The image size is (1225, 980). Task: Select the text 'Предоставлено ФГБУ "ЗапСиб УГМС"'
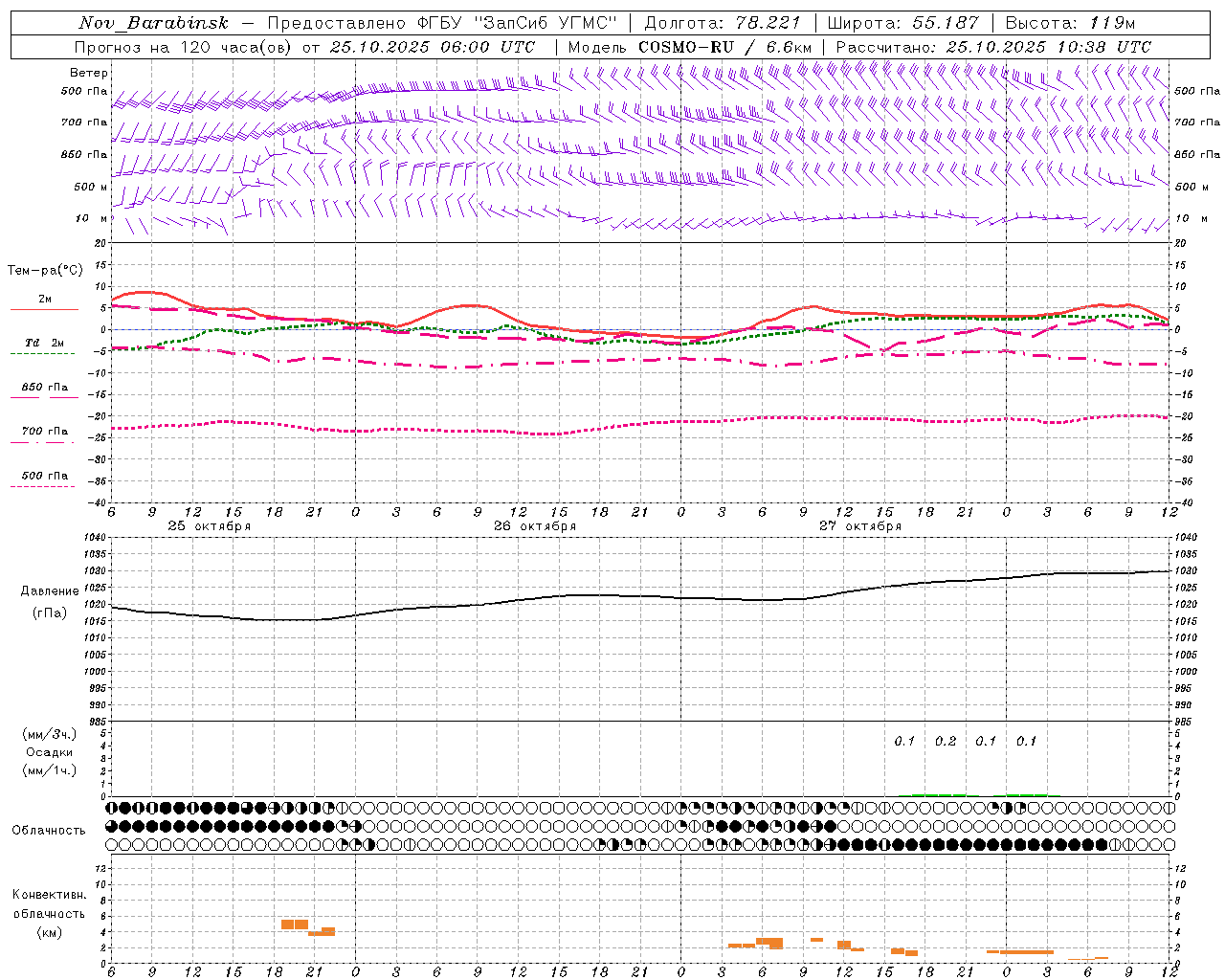pos(442,23)
